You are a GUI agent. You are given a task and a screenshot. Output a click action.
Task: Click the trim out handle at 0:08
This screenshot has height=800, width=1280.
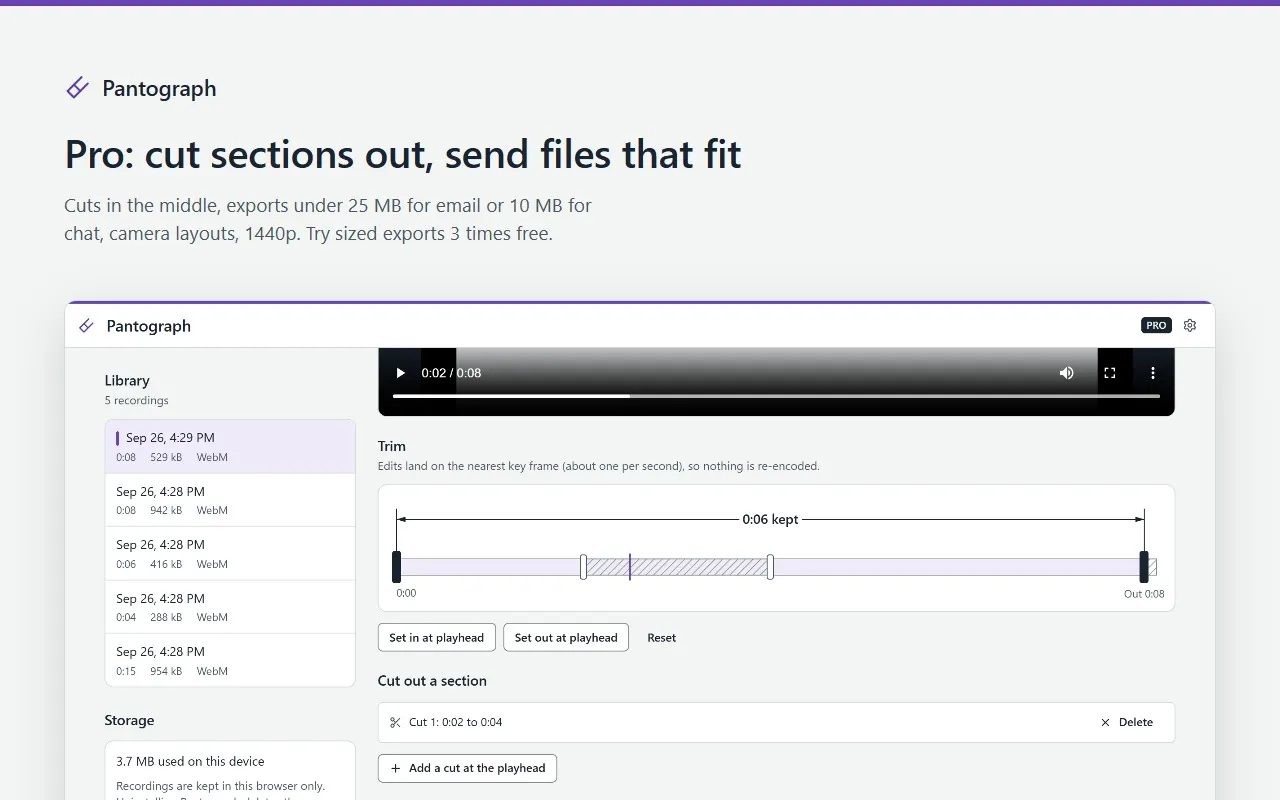[1144, 567]
